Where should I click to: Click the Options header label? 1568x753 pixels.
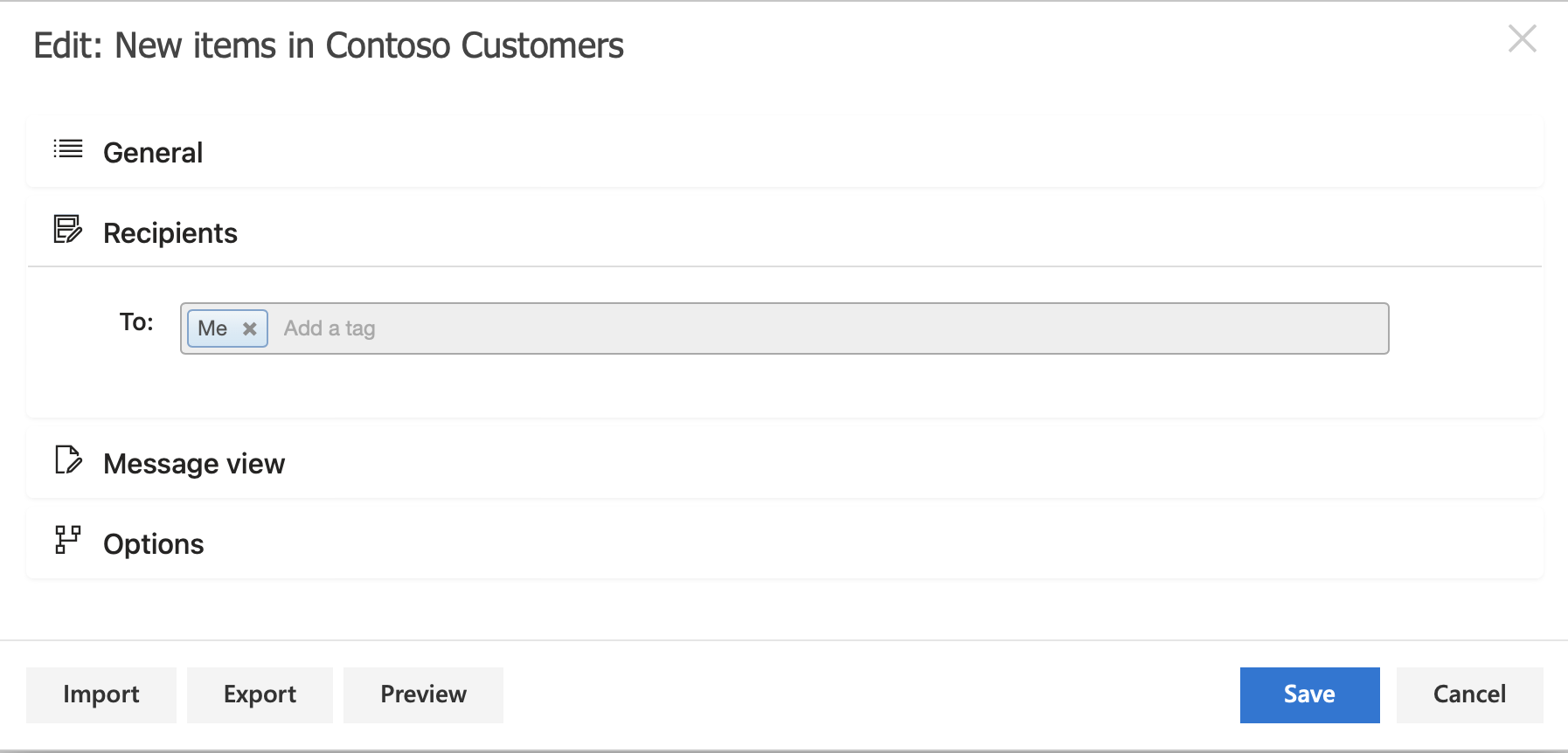(x=154, y=543)
